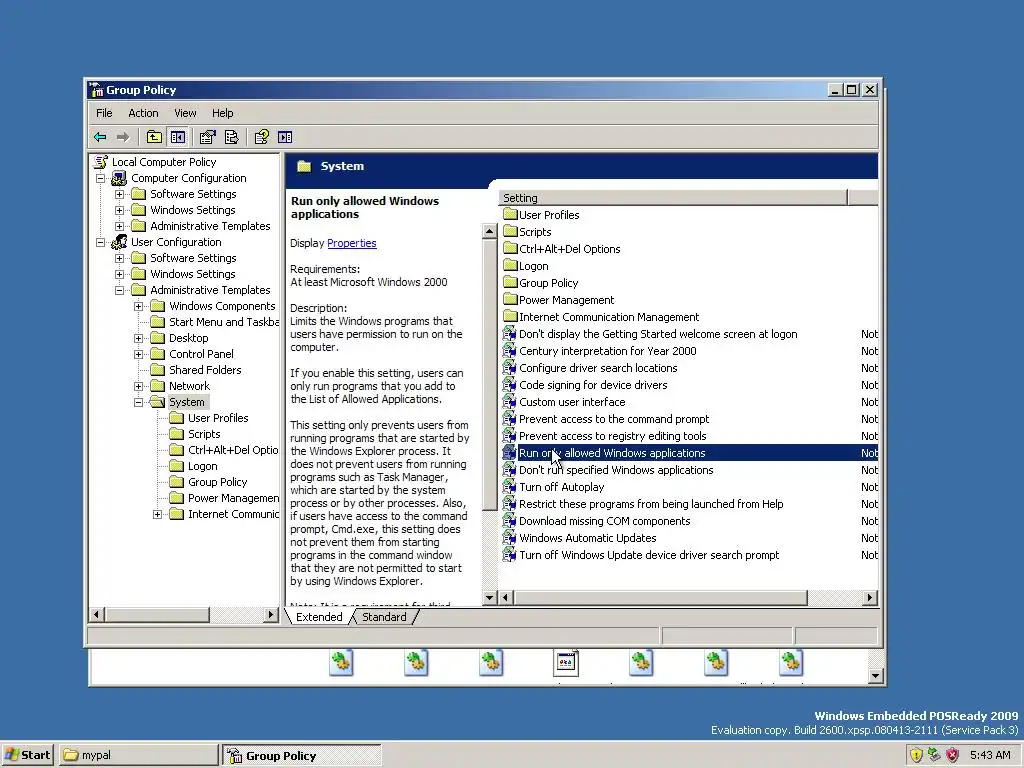Expand Software Settings under Computer Configuration
Screen dimensions: 1024x768
[x=120, y=194]
